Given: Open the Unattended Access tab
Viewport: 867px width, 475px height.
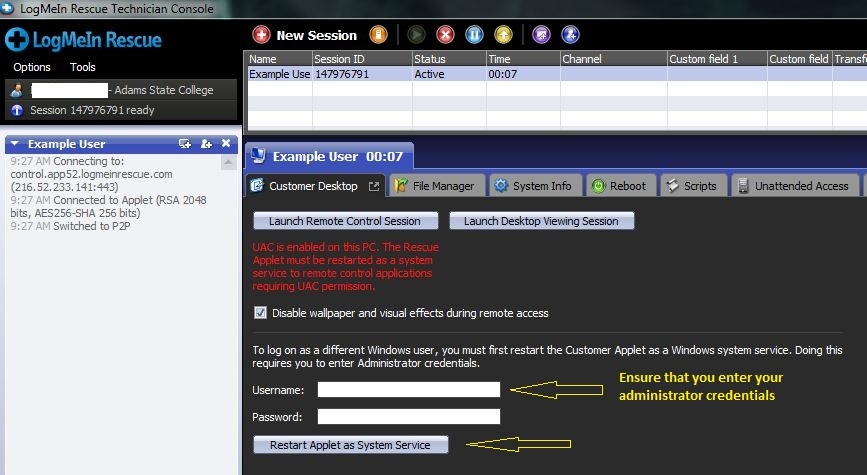Looking at the screenshot, I should pos(795,186).
